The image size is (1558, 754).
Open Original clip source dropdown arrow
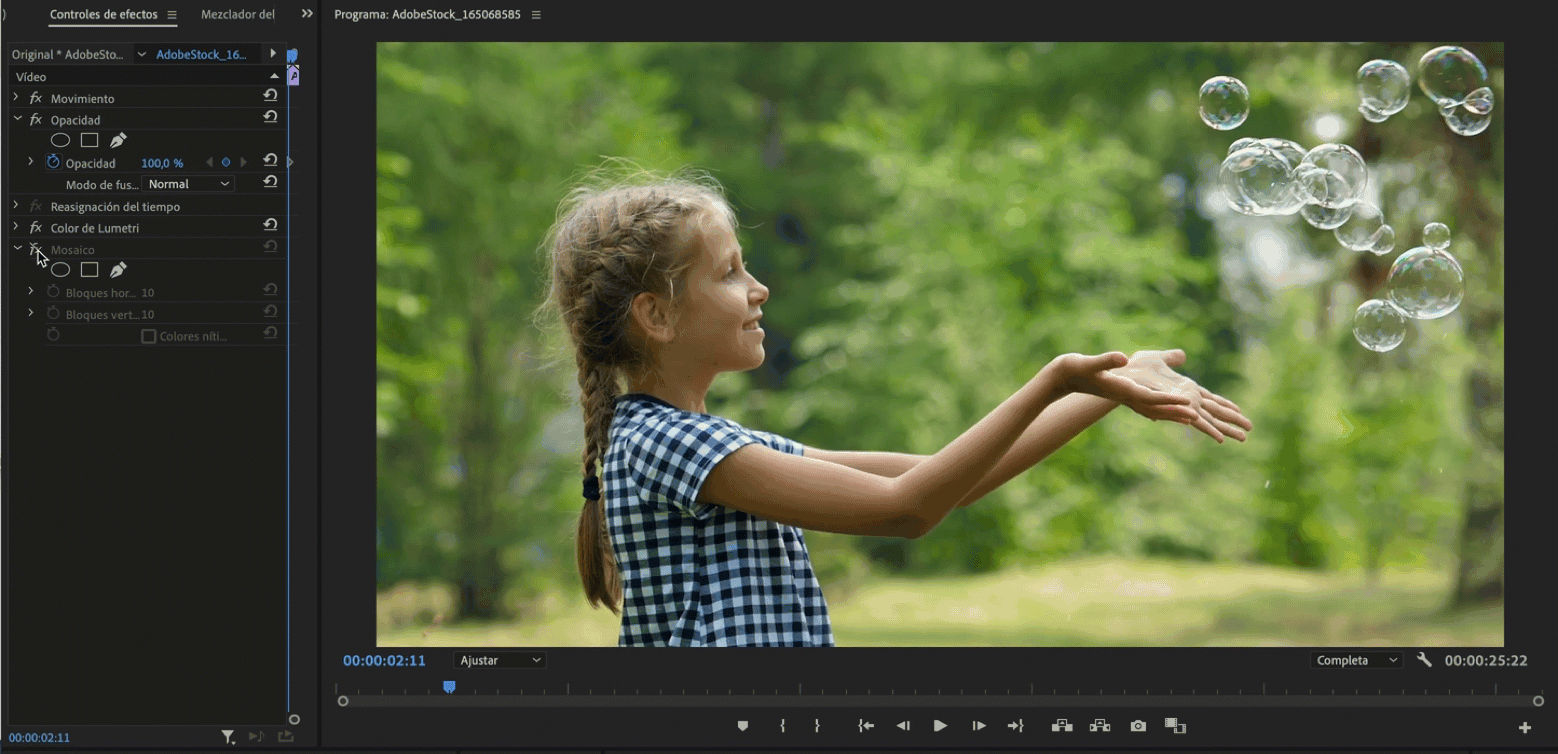[x=141, y=54]
